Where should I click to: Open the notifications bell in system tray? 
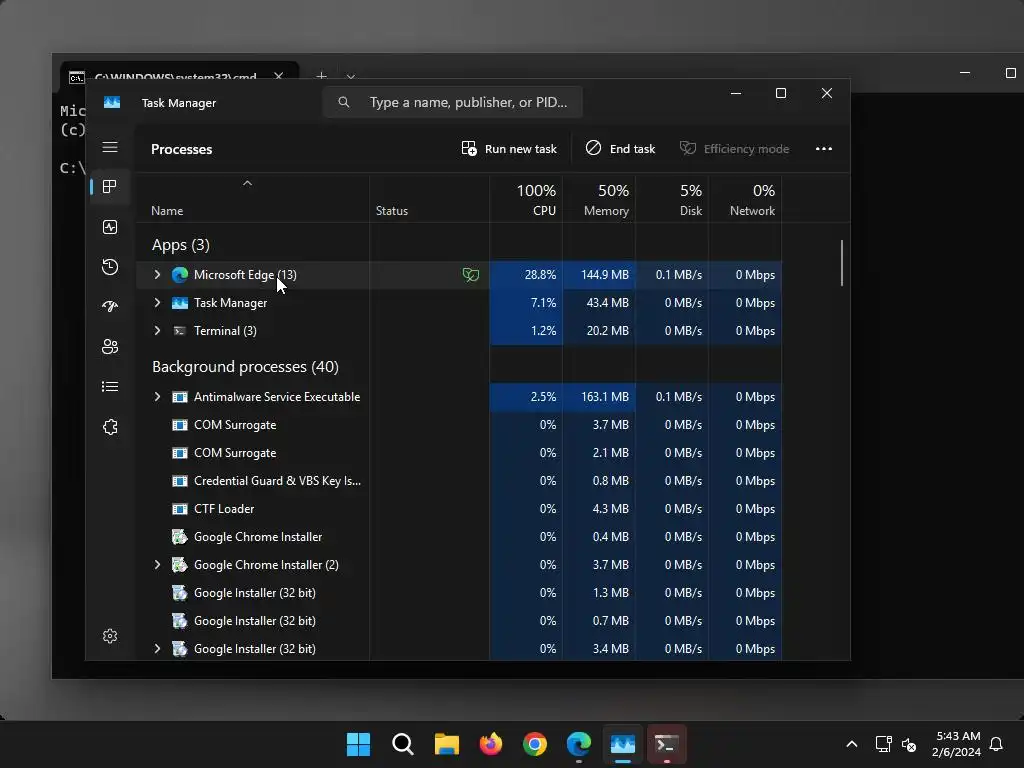click(x=997, y=744)
